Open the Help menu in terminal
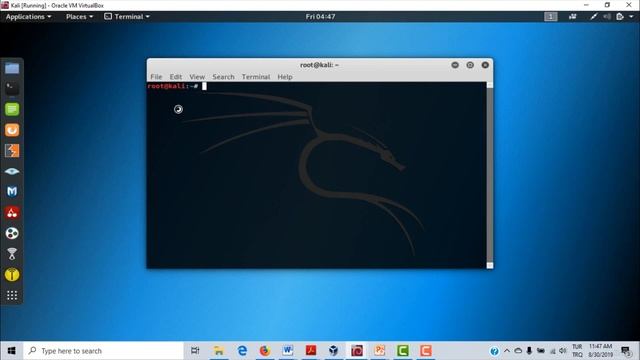640x360 pixels. pyautogui.click(x=285, y=77)
